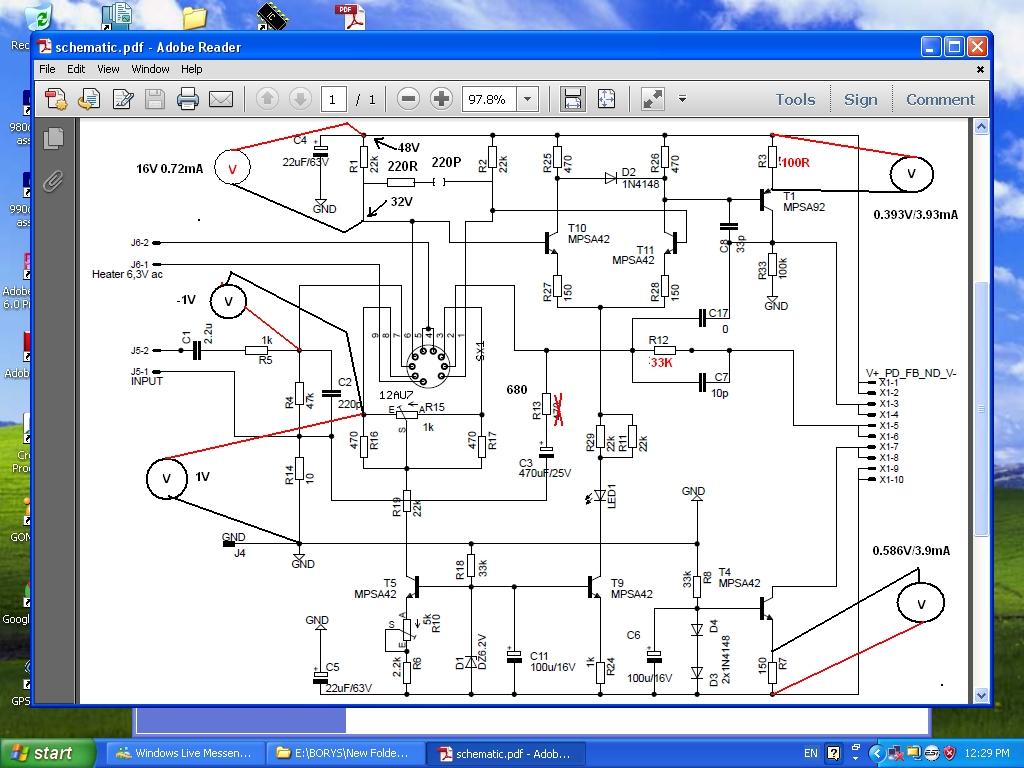Click the vertical scrollbar down arrow
The width and height of the screenshot is (1024, 768).
[x=981, y=696]
